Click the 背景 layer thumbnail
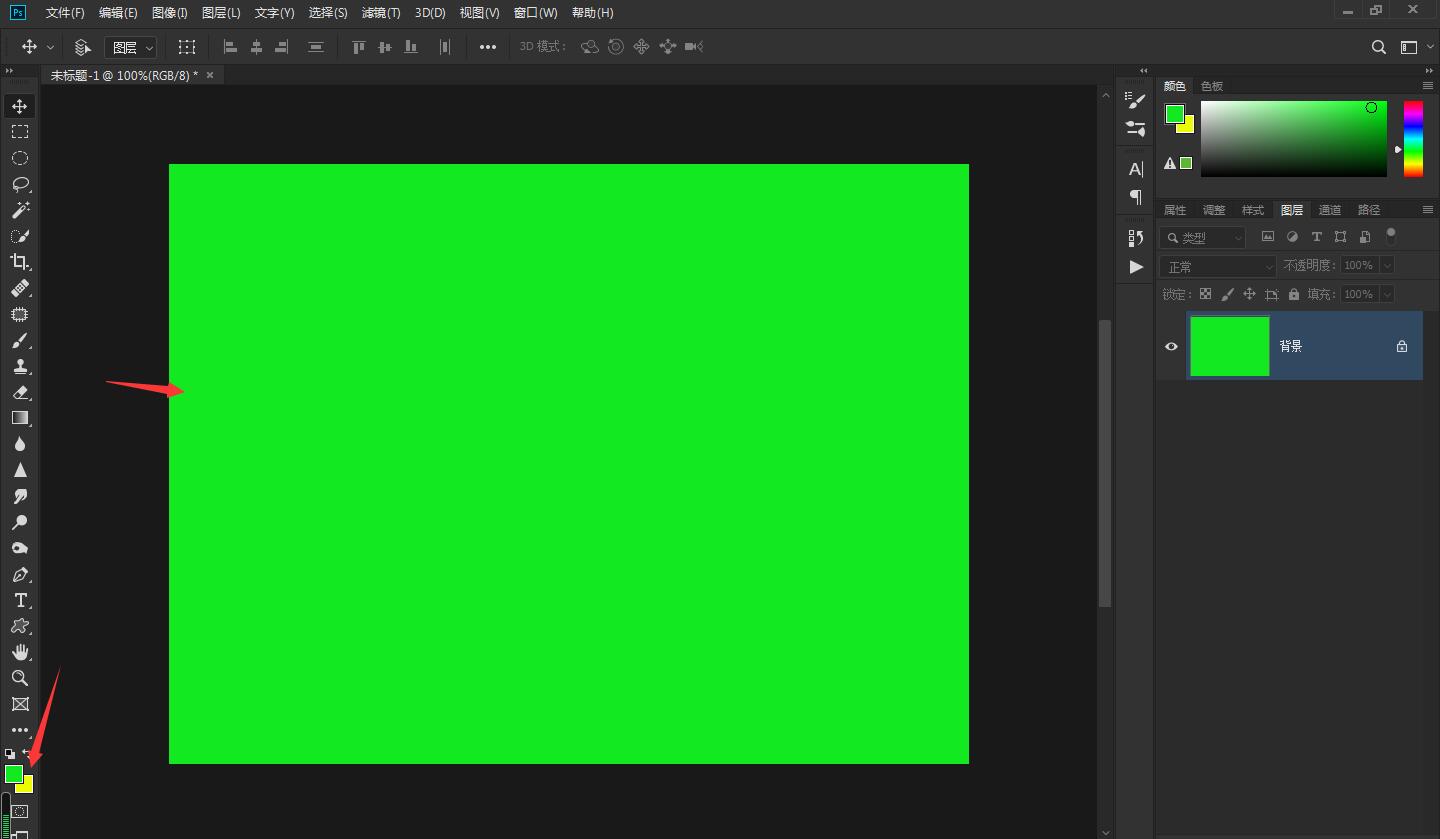 pos(1229,346)
